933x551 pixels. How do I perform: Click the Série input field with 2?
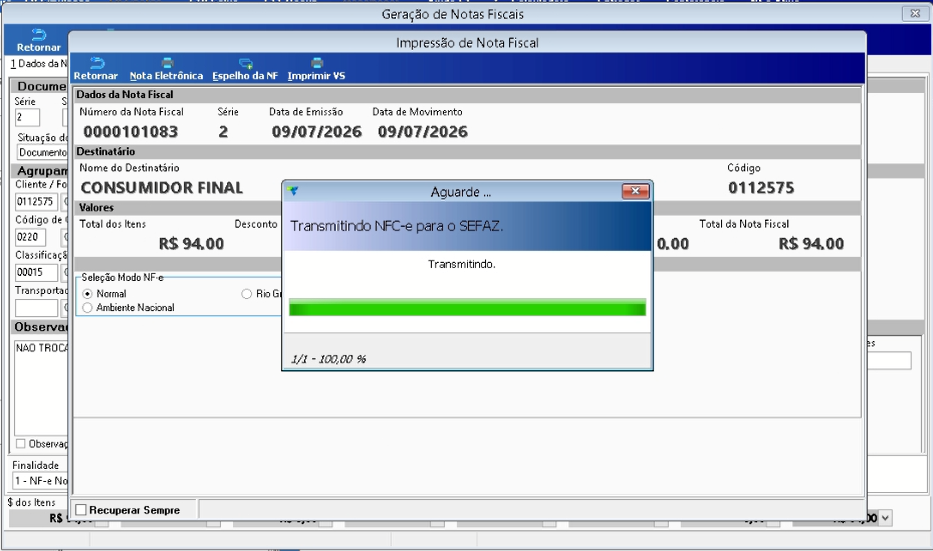[27, 117]
